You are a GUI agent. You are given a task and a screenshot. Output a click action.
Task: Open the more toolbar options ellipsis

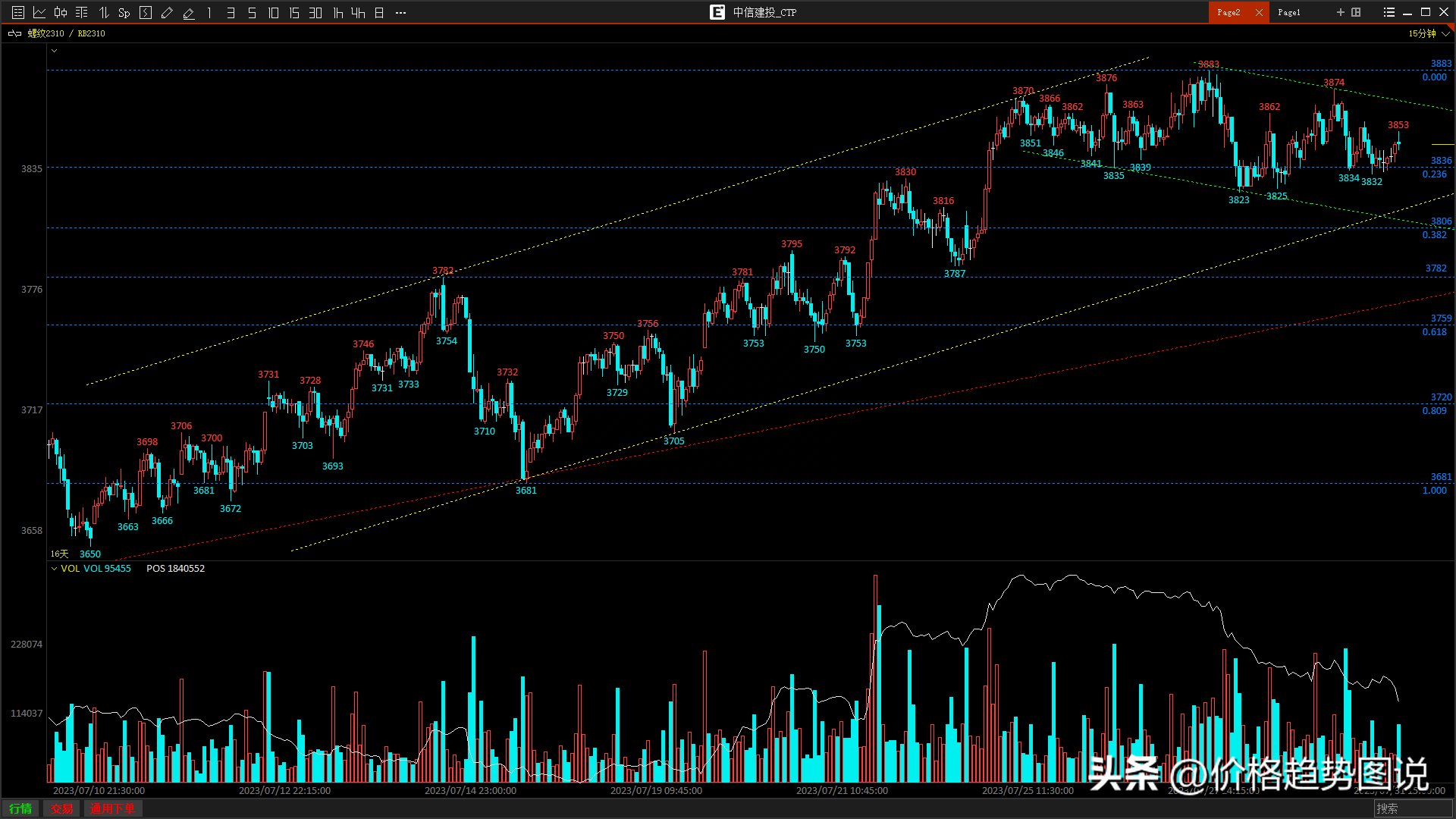point(400,12)
